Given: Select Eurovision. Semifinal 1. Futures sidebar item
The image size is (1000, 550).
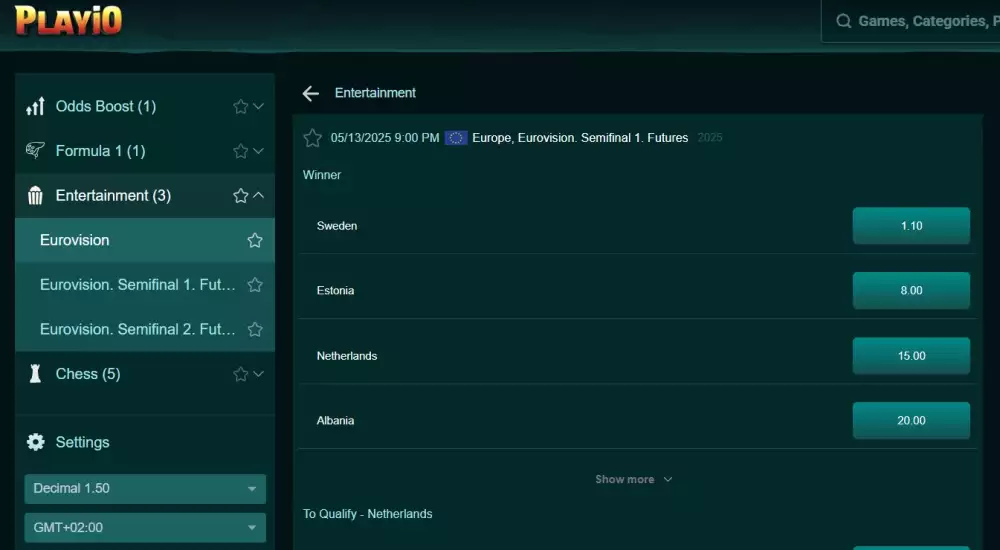Looking at the screenshot, I should [x=145, y=285].
